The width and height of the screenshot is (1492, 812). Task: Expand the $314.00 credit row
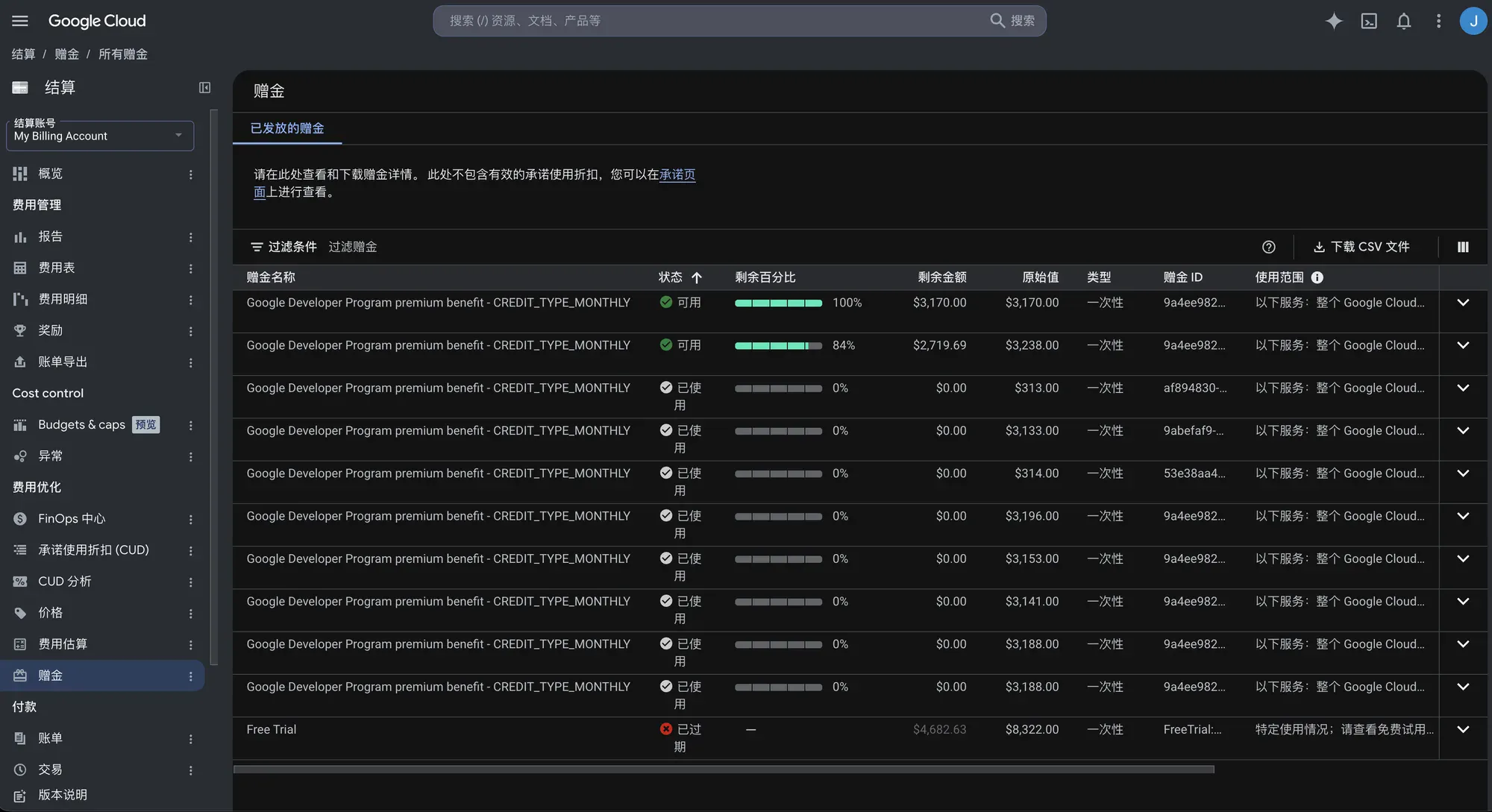[x=1463, y=473]
